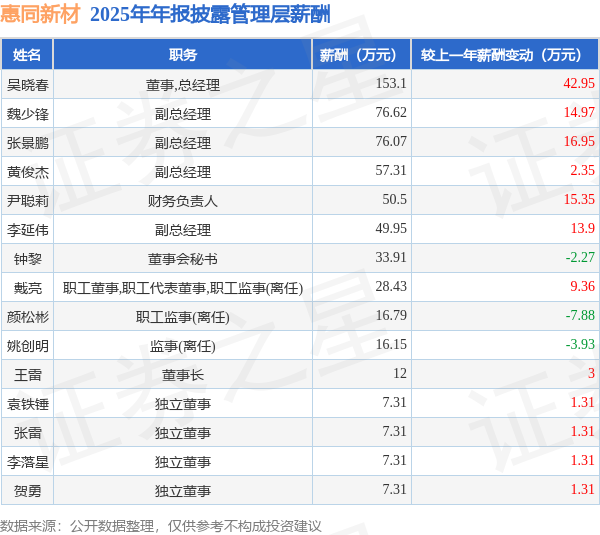Click the green change value -7.88
The height and width of the screenshot is (535, 600).
[x=580, y=316]
